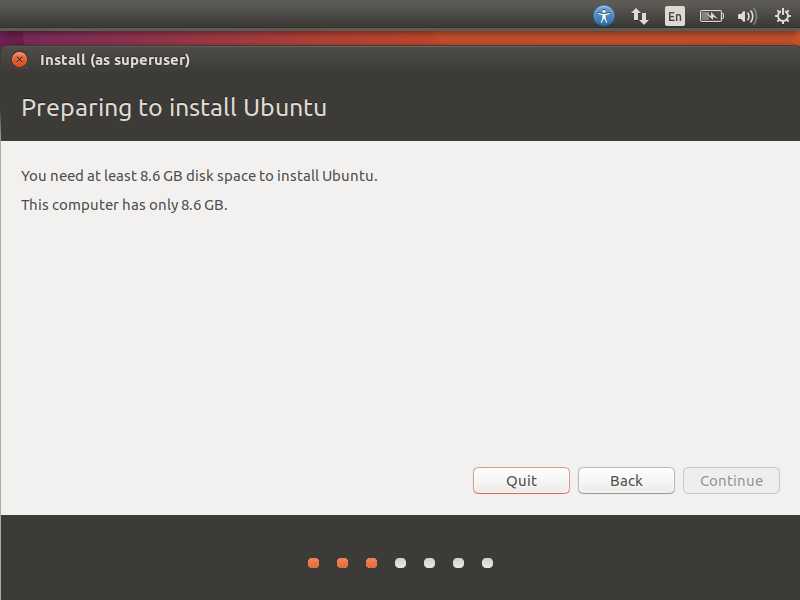Click the disabled Continue button

click(731, 481)
